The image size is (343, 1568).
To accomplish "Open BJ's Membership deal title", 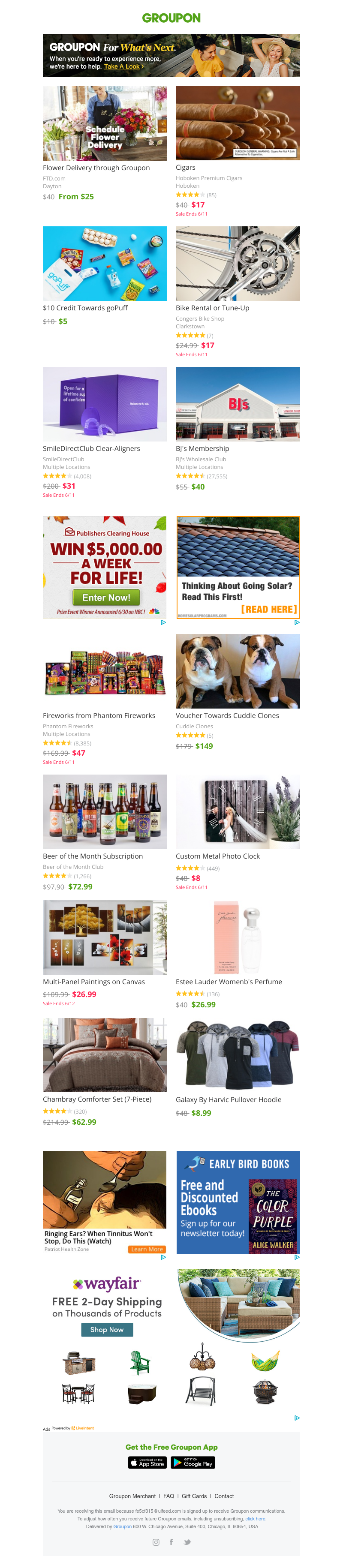I will (x=202, y=449).
